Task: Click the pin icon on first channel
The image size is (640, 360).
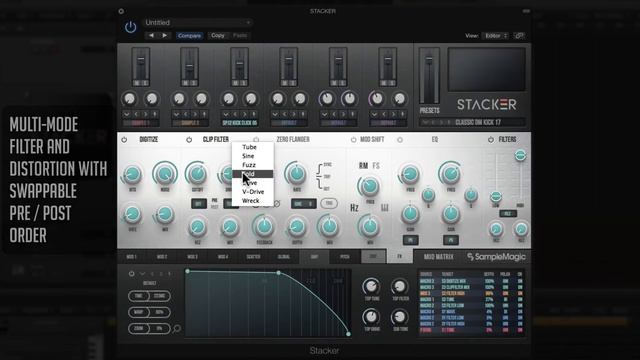Action: [x=155, y=114]
